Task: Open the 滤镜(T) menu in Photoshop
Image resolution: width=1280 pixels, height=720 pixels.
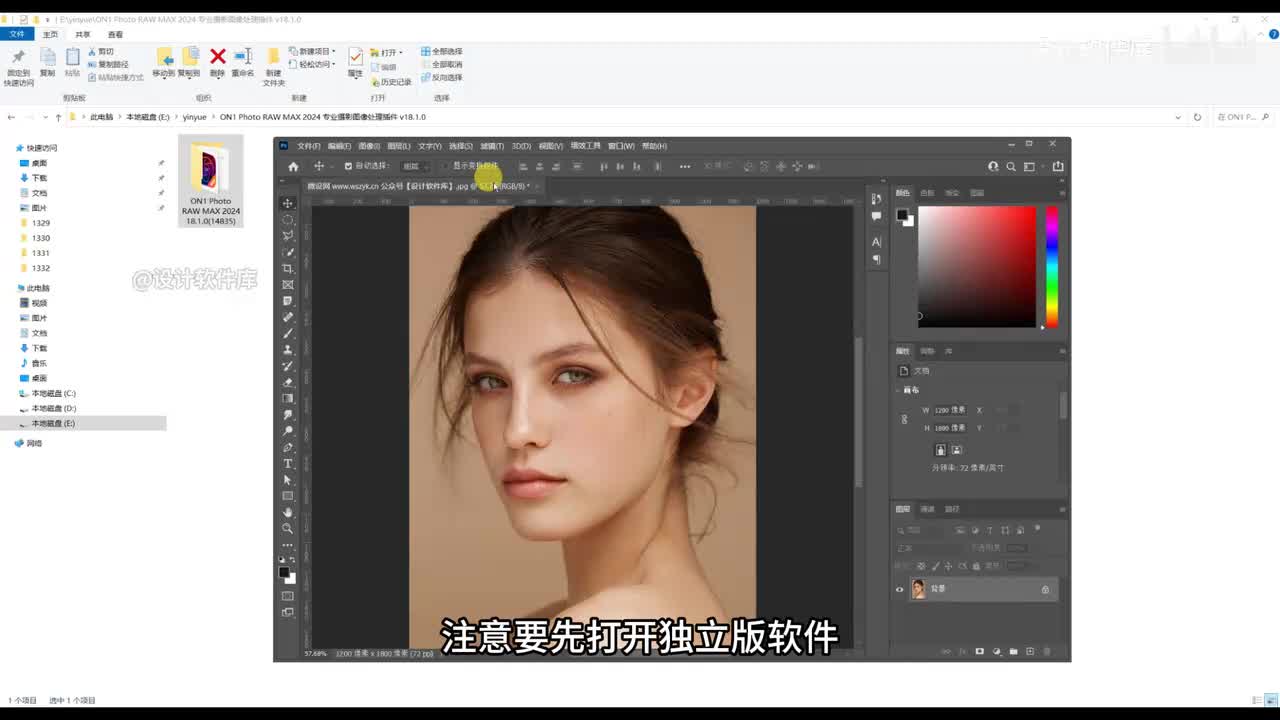Action: 491,146
